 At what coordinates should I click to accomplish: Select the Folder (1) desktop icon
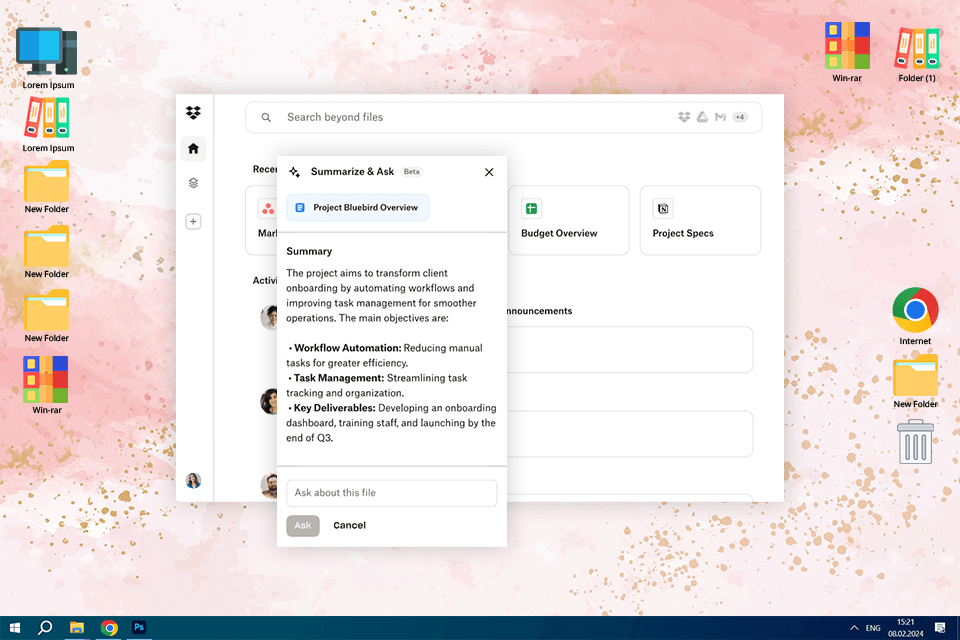(917, 54)
